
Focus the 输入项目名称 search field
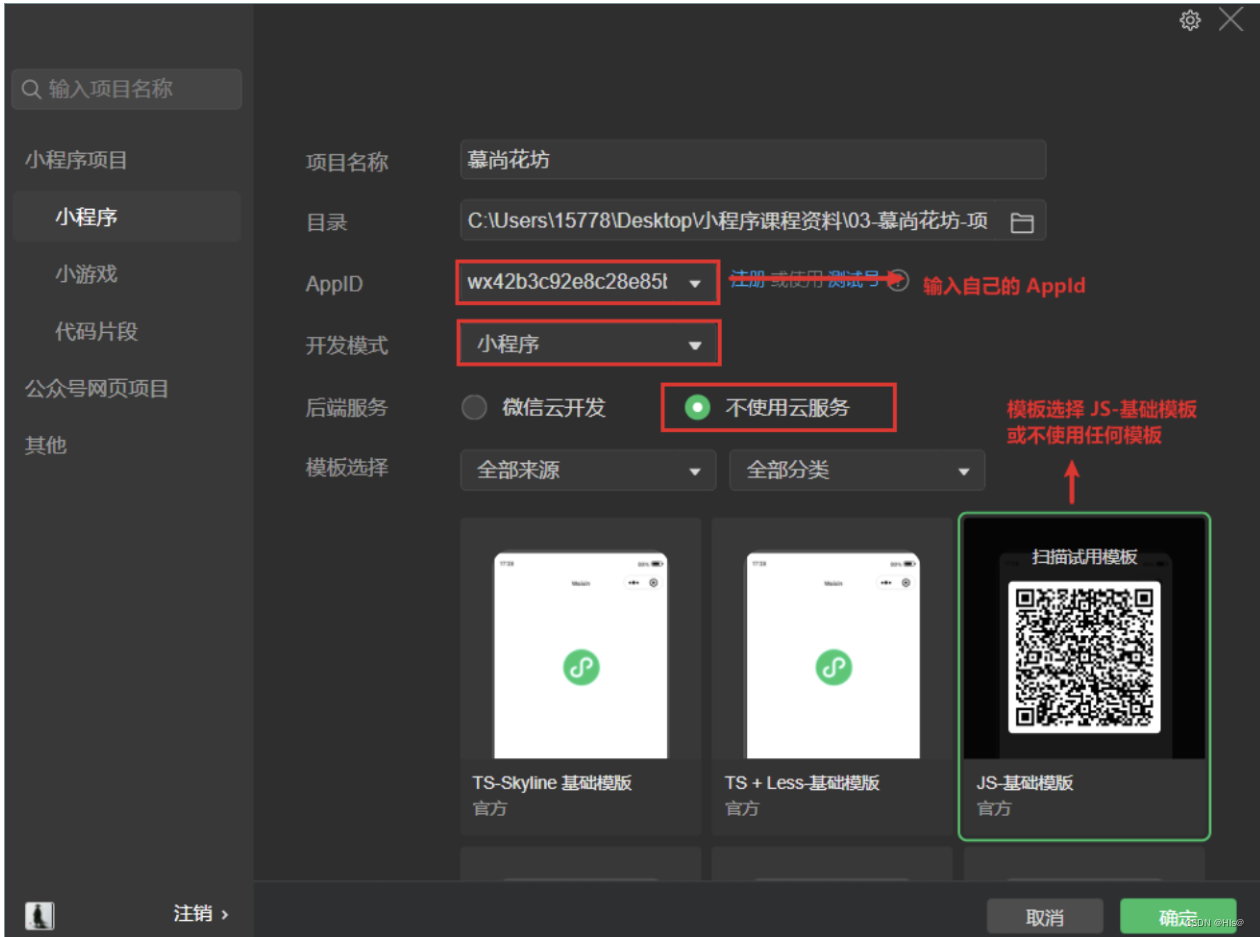point(127,89)
